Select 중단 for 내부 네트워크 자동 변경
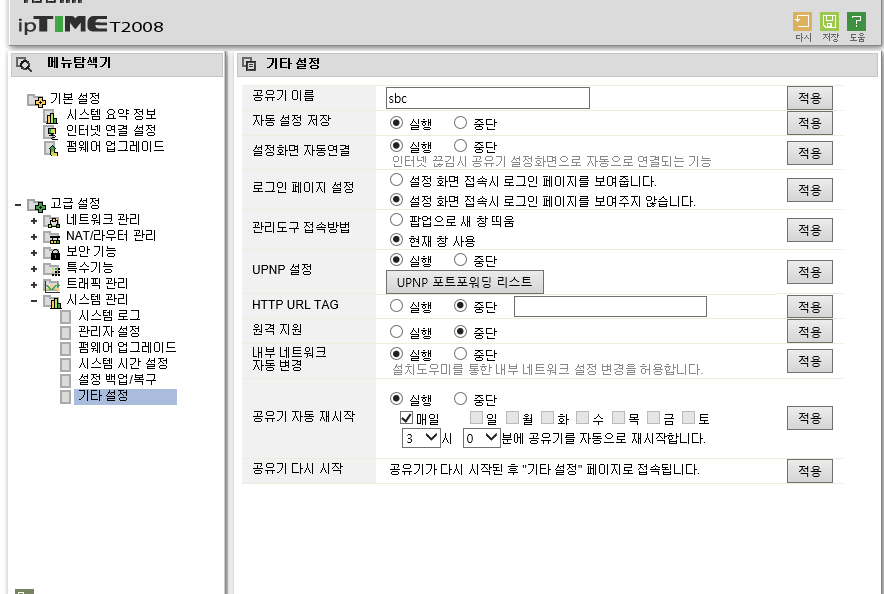884x594 pixels. [461, 353]
